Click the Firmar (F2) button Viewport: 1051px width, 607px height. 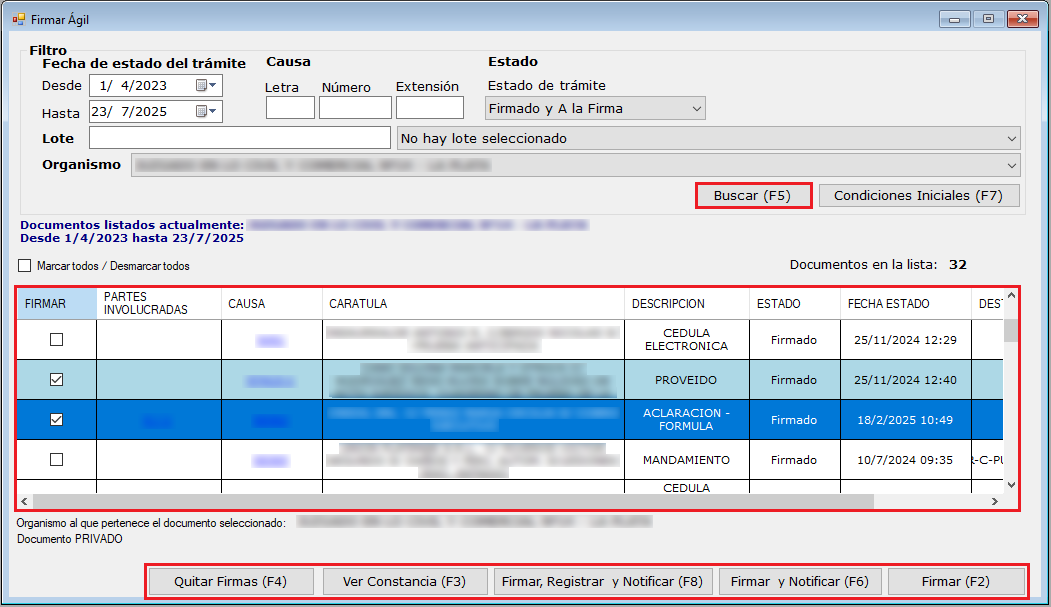956,581
